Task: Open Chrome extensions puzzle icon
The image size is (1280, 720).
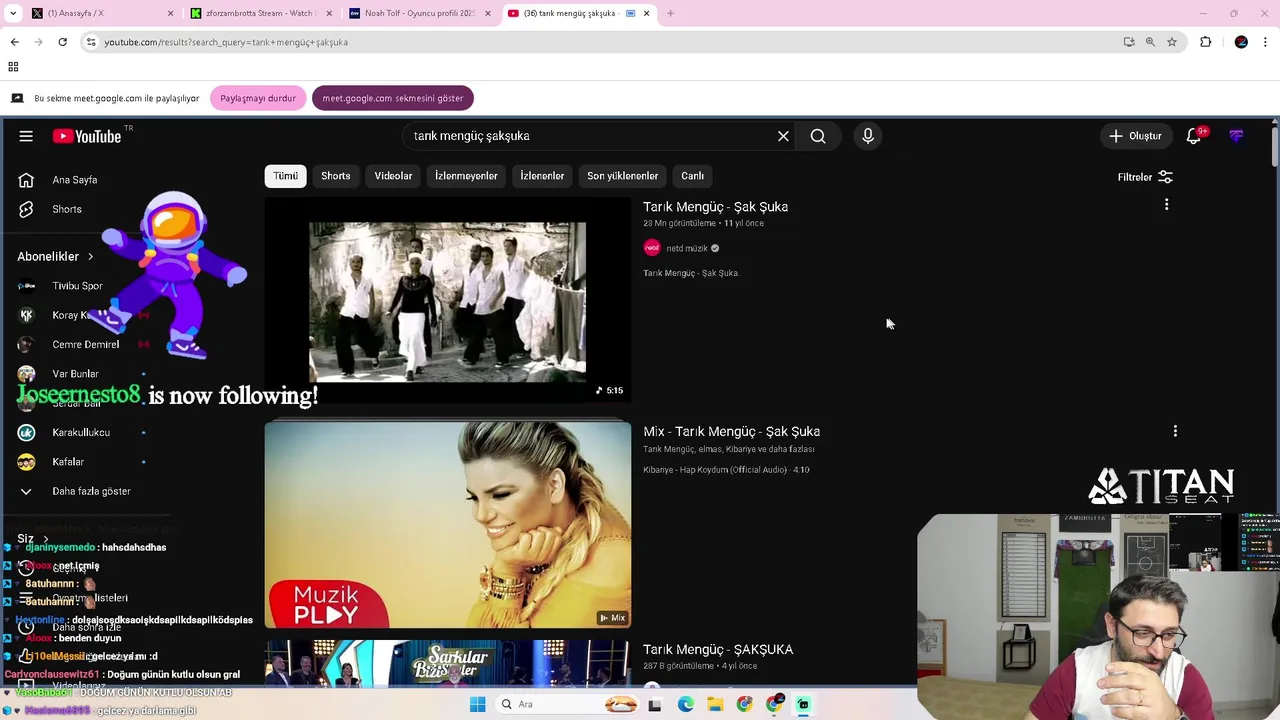Action: pos(1206,42)
